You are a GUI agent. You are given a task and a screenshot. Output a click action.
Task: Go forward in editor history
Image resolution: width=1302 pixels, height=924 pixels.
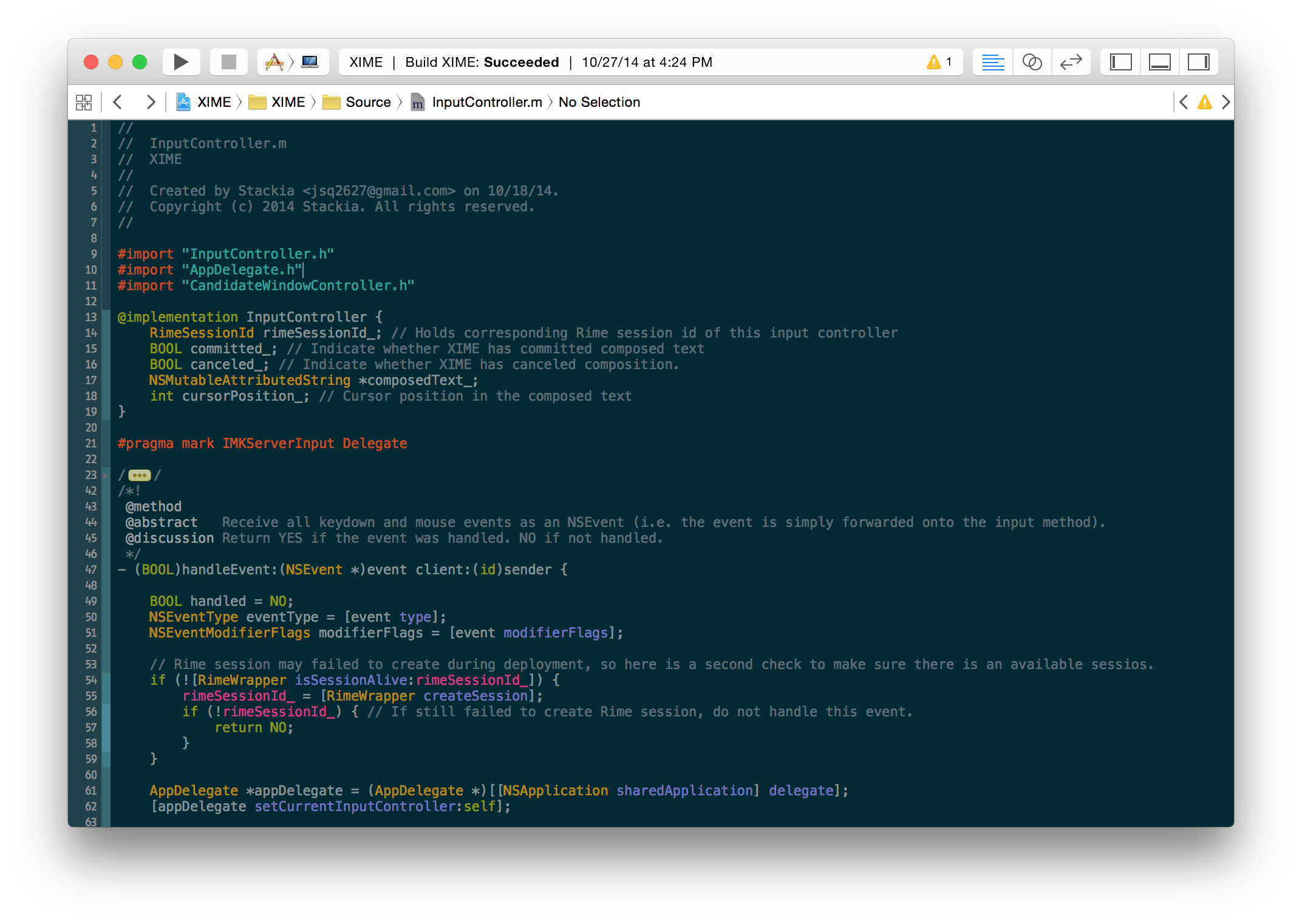pos(151,102)
